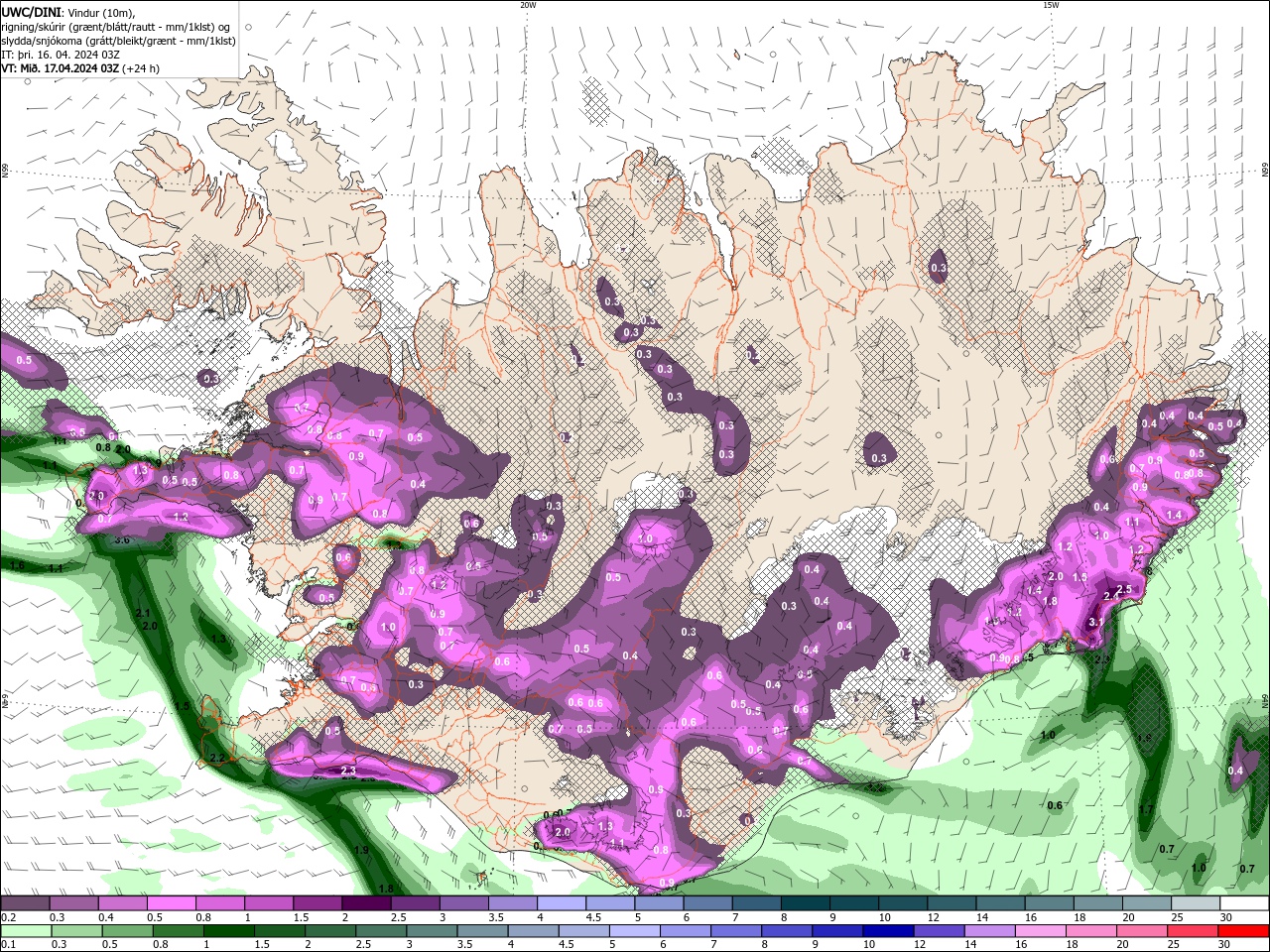Screen dimensions: 1270x952
Task: Click the '3.1' precipitation value on the map
Action: point(1095,622)
